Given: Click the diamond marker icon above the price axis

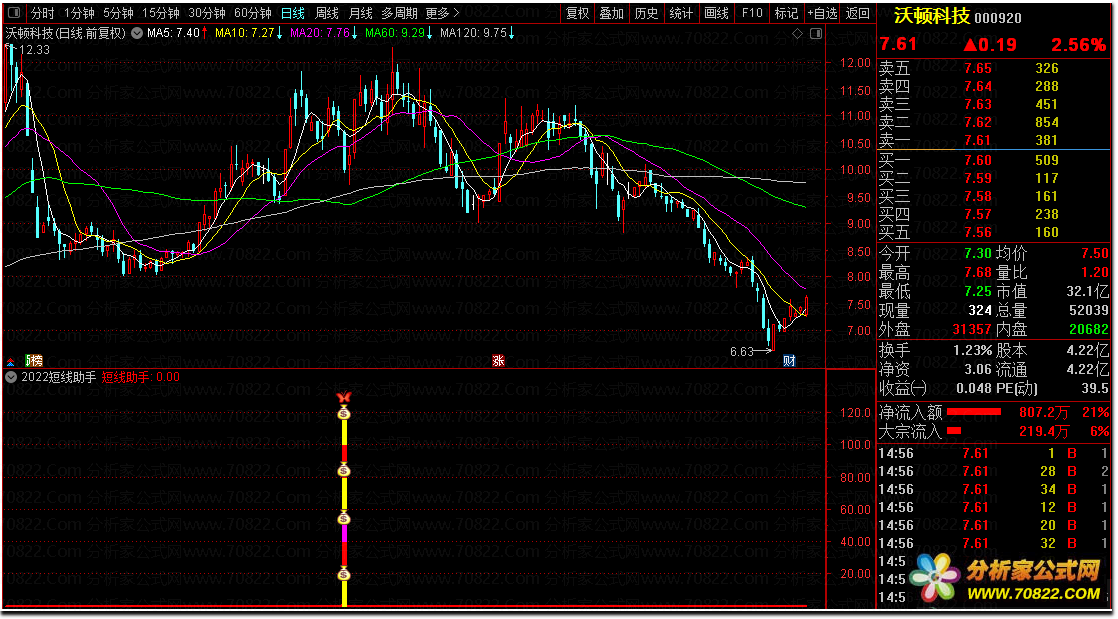Looking at the screenshot, I should 798,33.
